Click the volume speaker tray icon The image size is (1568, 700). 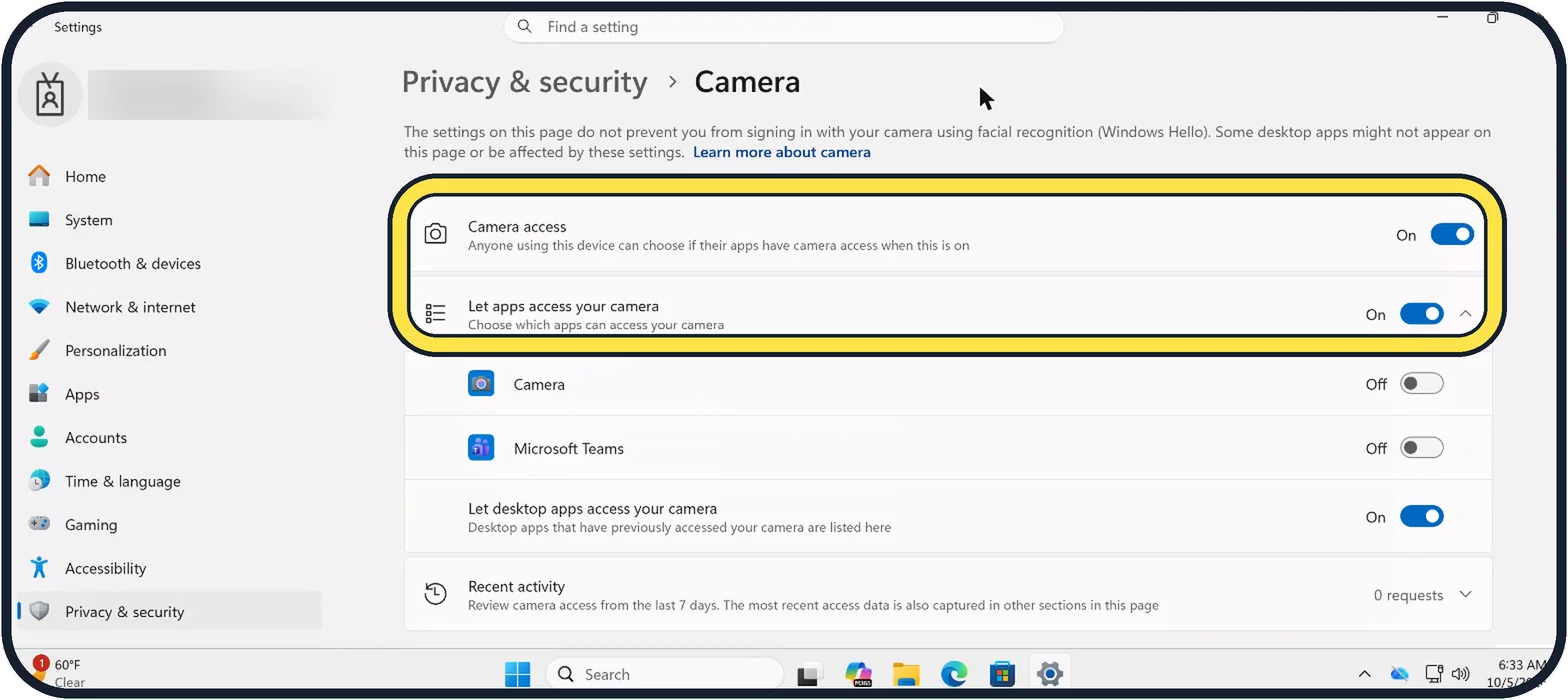tap(1460, 674)
